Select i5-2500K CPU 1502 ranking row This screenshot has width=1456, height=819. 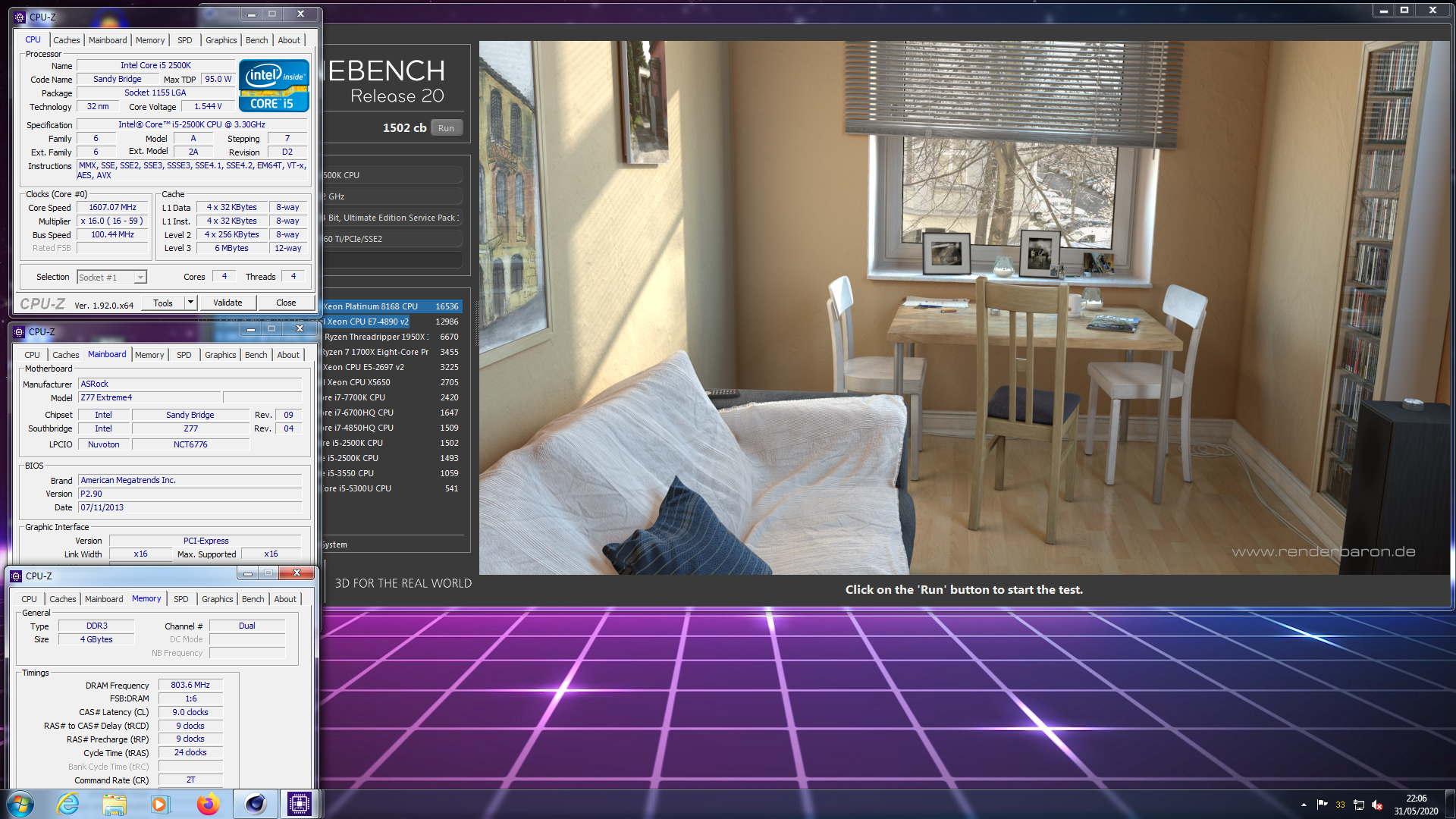(392, 443)
